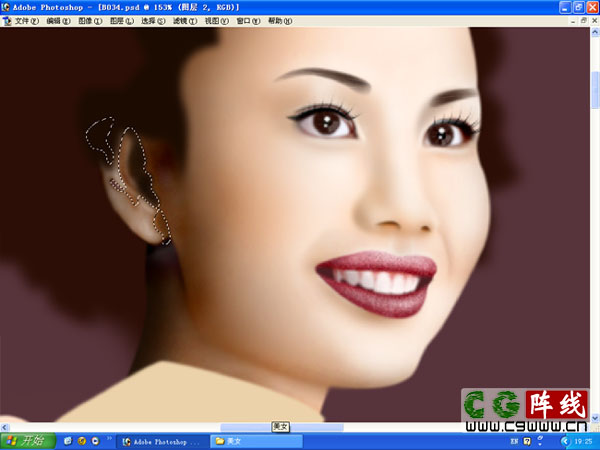Viewport: 600px width, 450px height.
Task: Minimize the B034.psd document window
Action: click(573, 21)
